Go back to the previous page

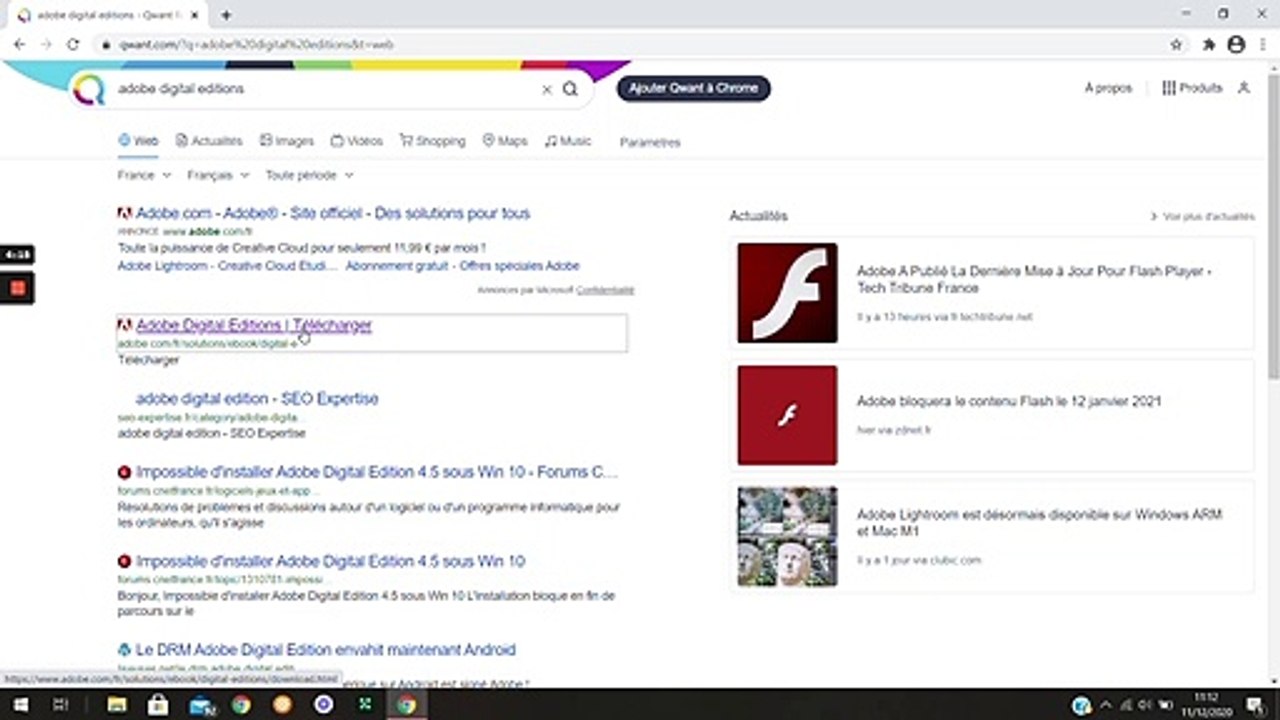[19, 44]
